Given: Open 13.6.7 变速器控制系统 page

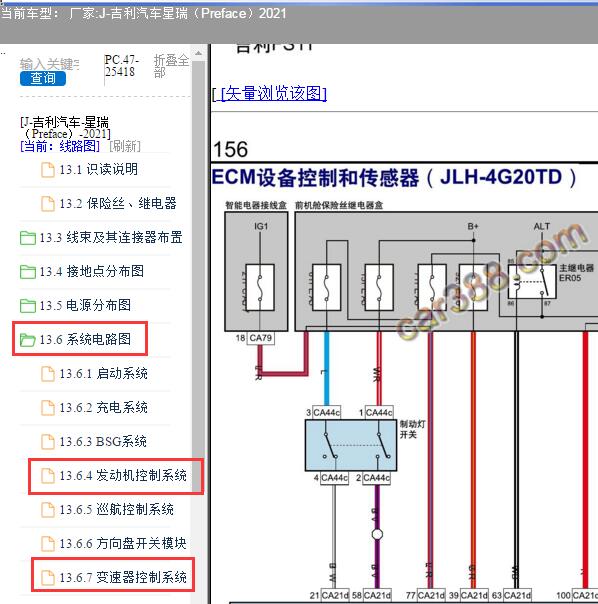Looking at the screenshot, I should click(x=123, y=577).
